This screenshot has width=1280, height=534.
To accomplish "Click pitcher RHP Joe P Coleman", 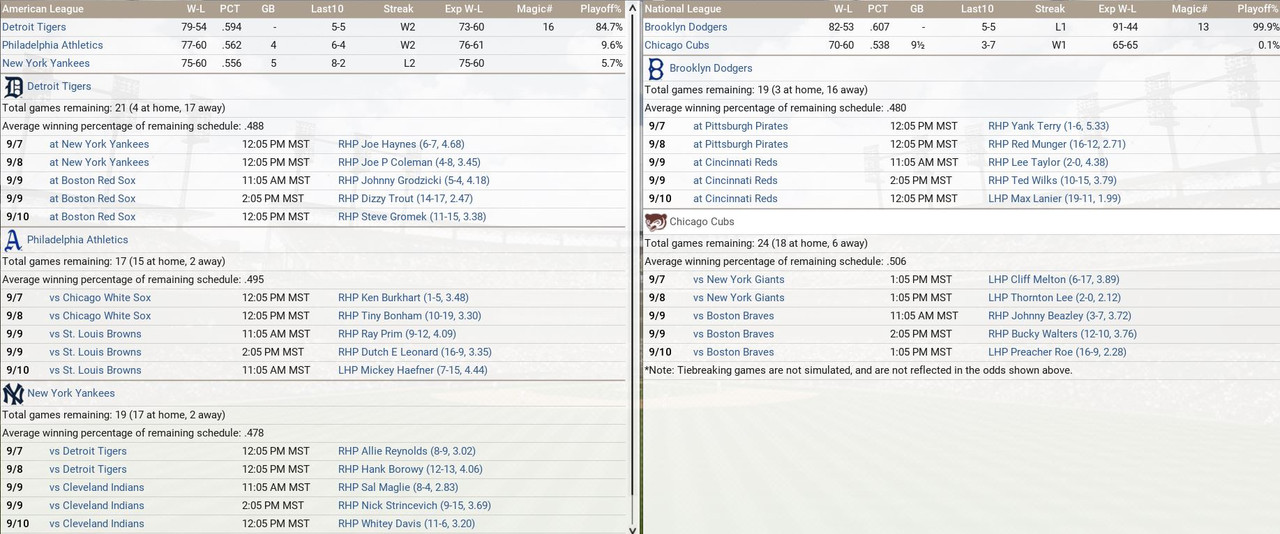I will coord(409,162).
